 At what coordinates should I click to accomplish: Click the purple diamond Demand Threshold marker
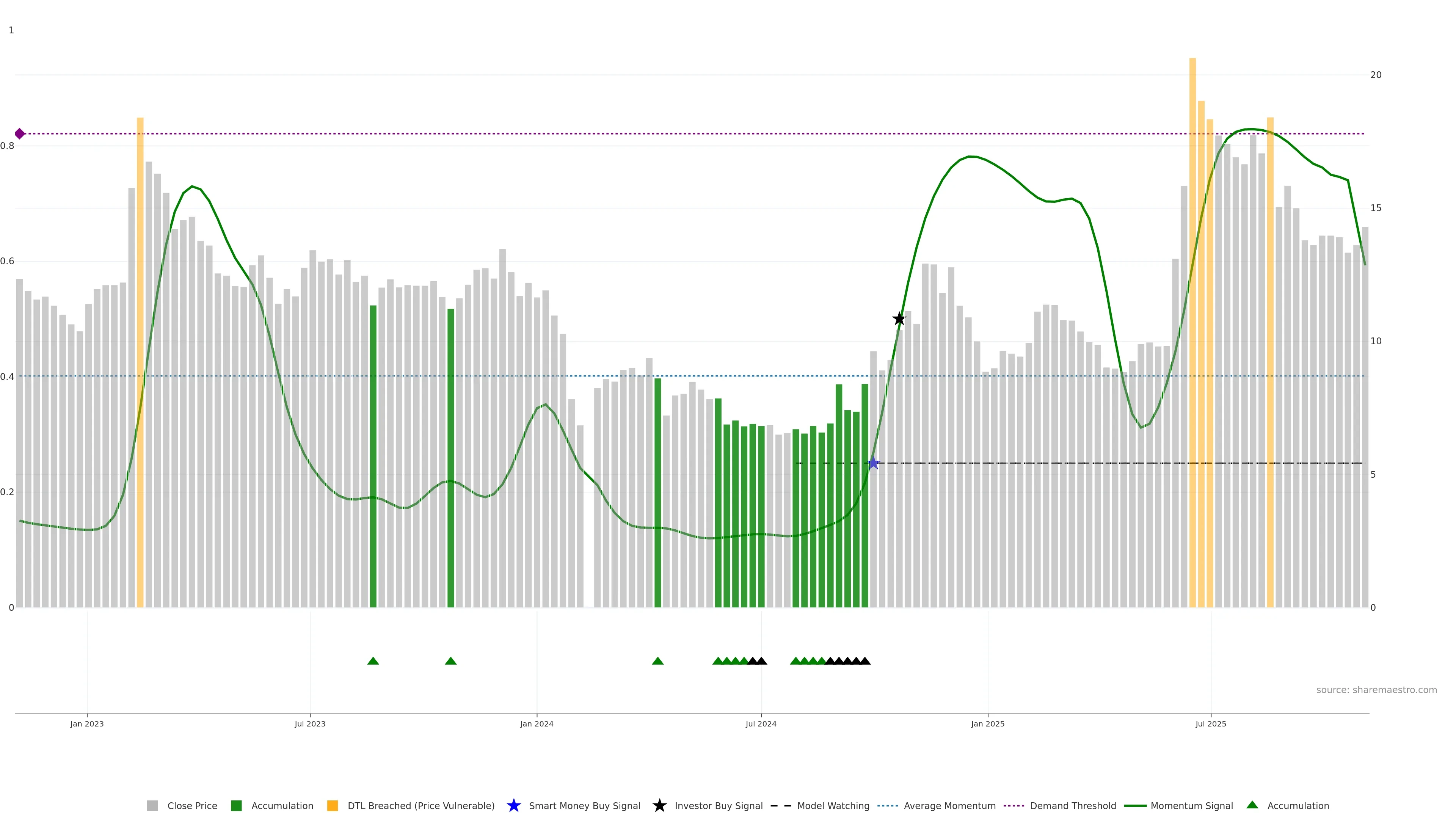coord(20,133)
